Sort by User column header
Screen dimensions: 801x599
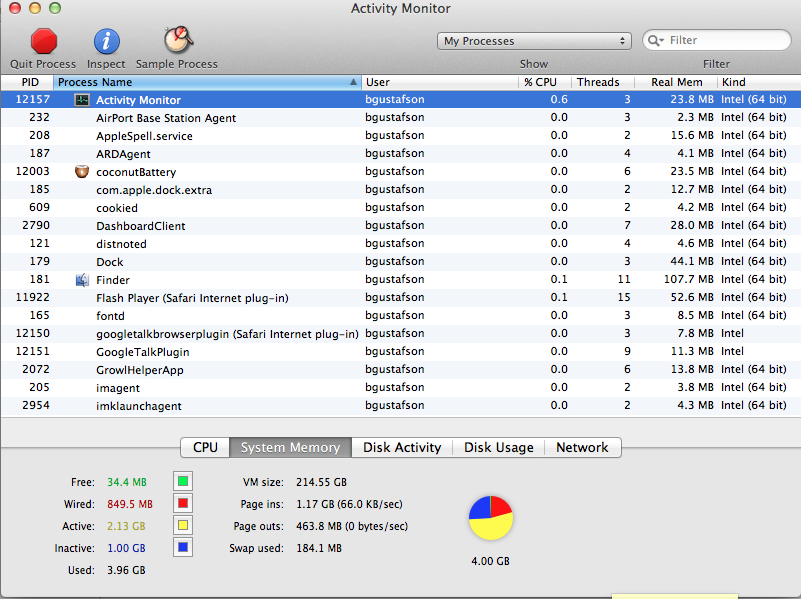[440, 82]
